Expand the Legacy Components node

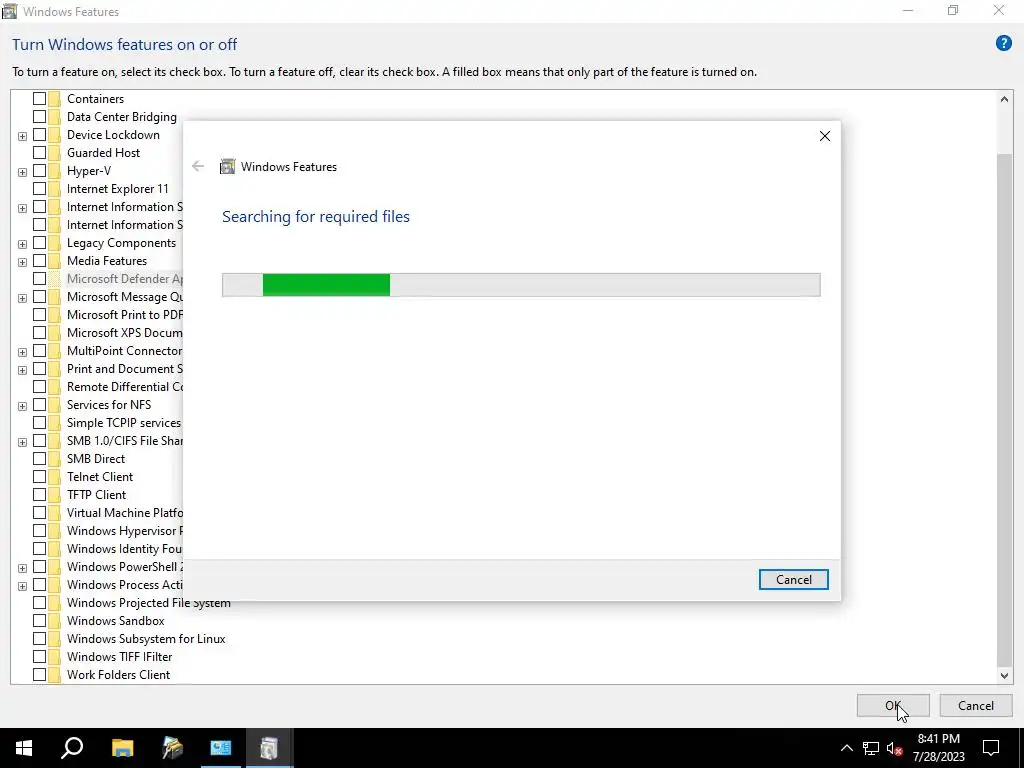[x=22, y=244]
